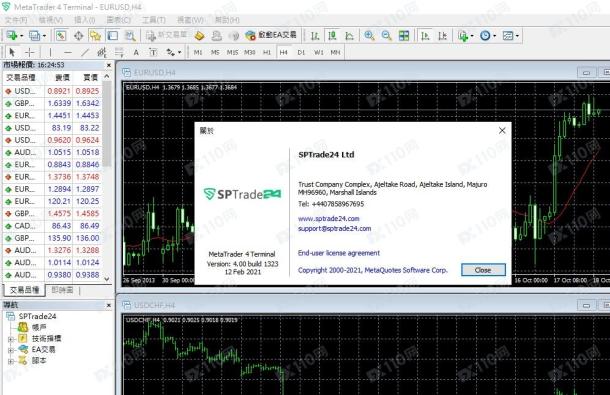Select the SPTrade24 root in Navigator

pyautogui.click(x=37, y=316)
